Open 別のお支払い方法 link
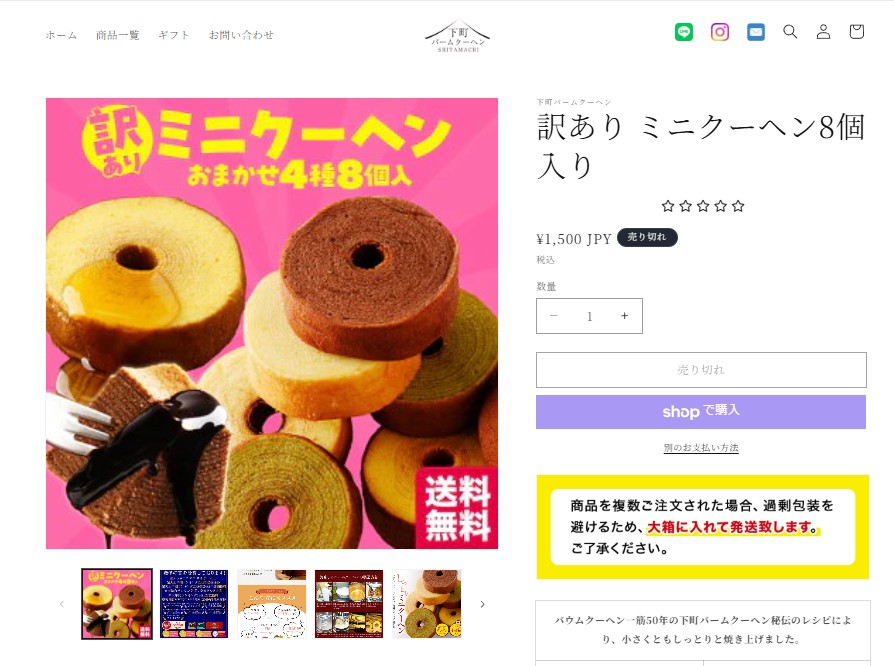This screenshot has height=666, width=894. 701,448
